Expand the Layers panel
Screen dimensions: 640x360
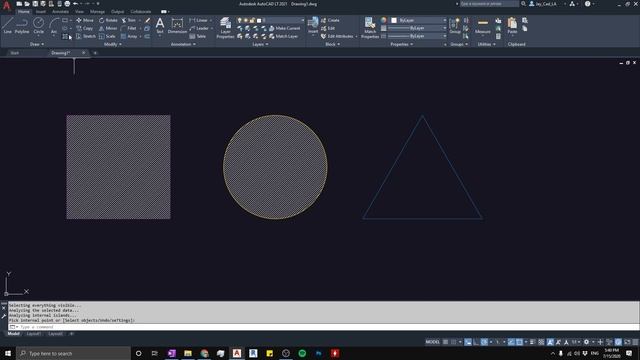[x=260, y=44]
